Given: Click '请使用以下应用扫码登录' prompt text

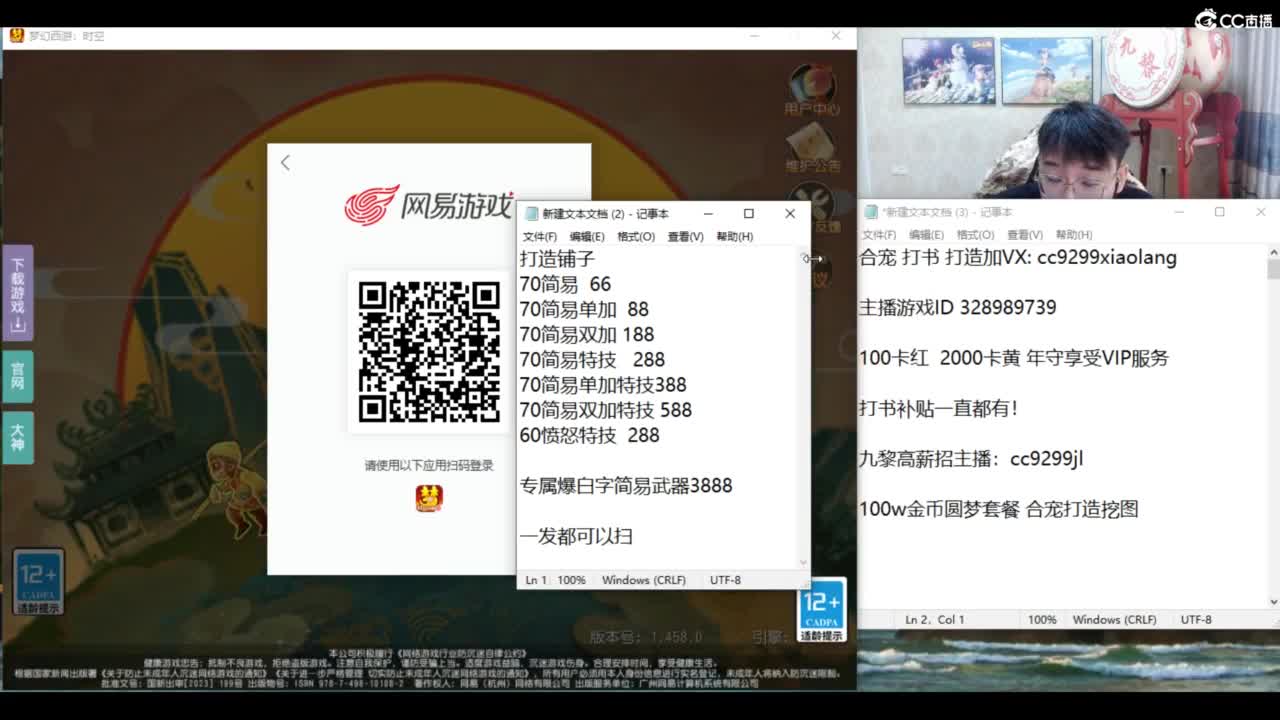Looking at the screenshot, I should point(429,466).
